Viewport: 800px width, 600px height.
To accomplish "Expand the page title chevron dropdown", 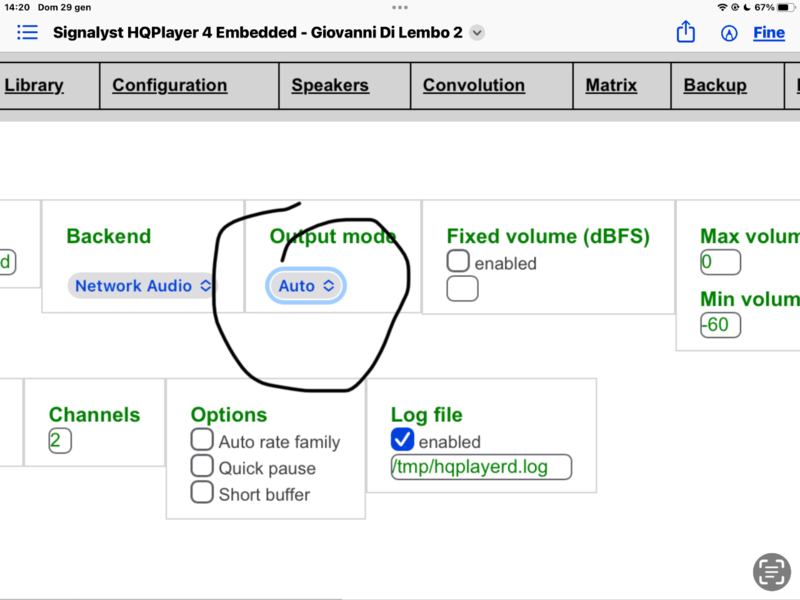I will (477, 32).
